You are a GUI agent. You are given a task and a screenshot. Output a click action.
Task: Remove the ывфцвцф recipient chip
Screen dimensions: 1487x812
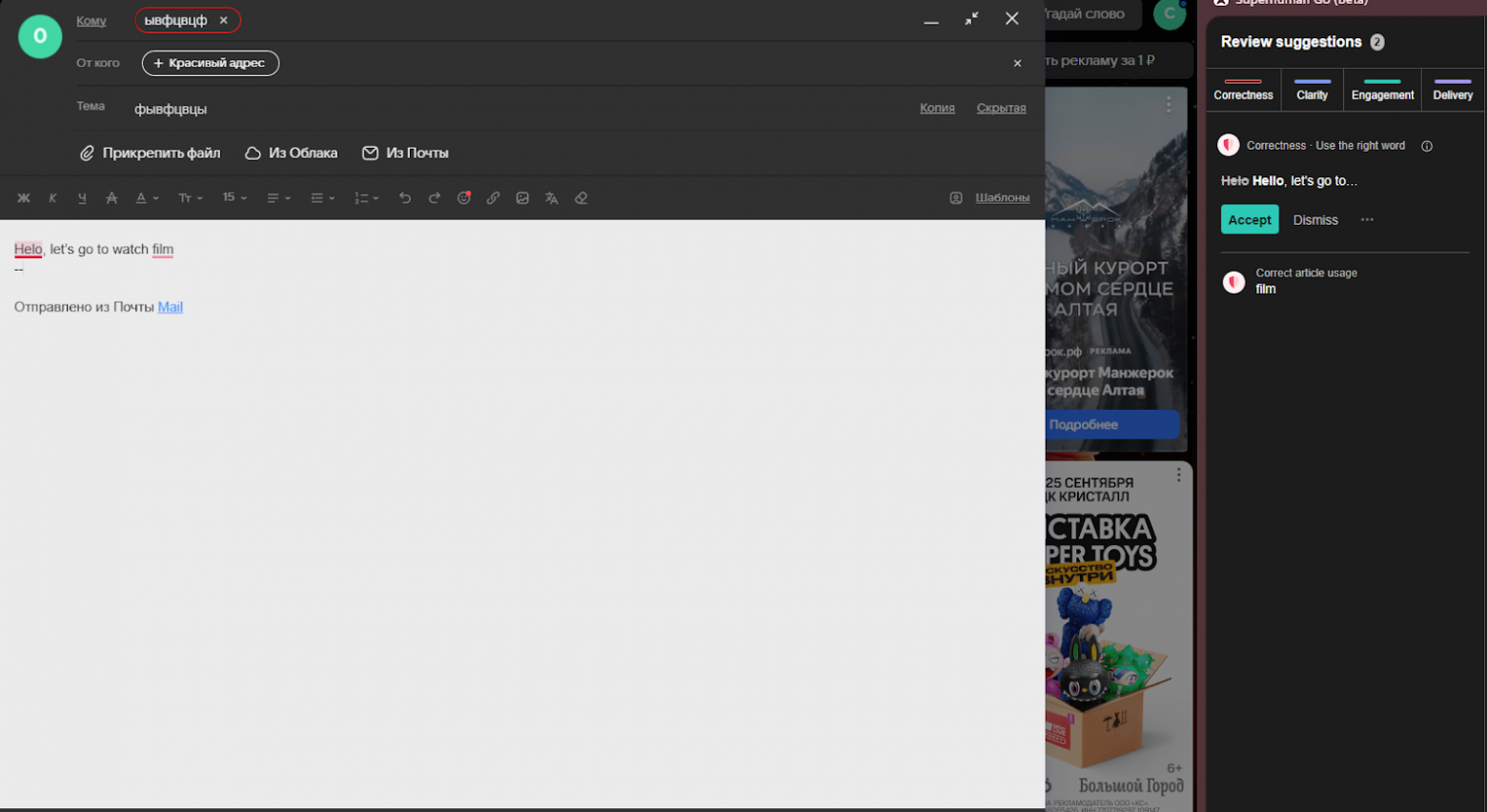coord(225,19)
